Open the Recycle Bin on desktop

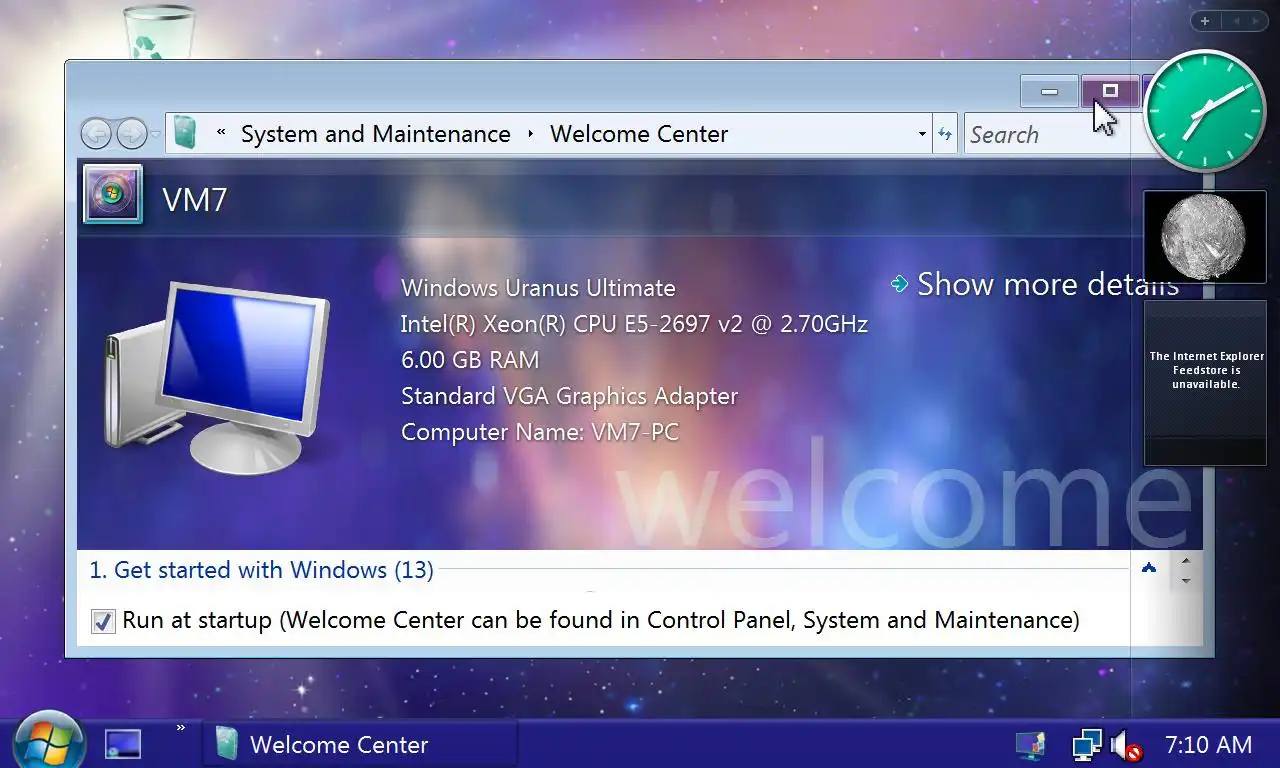click(159, 32)
